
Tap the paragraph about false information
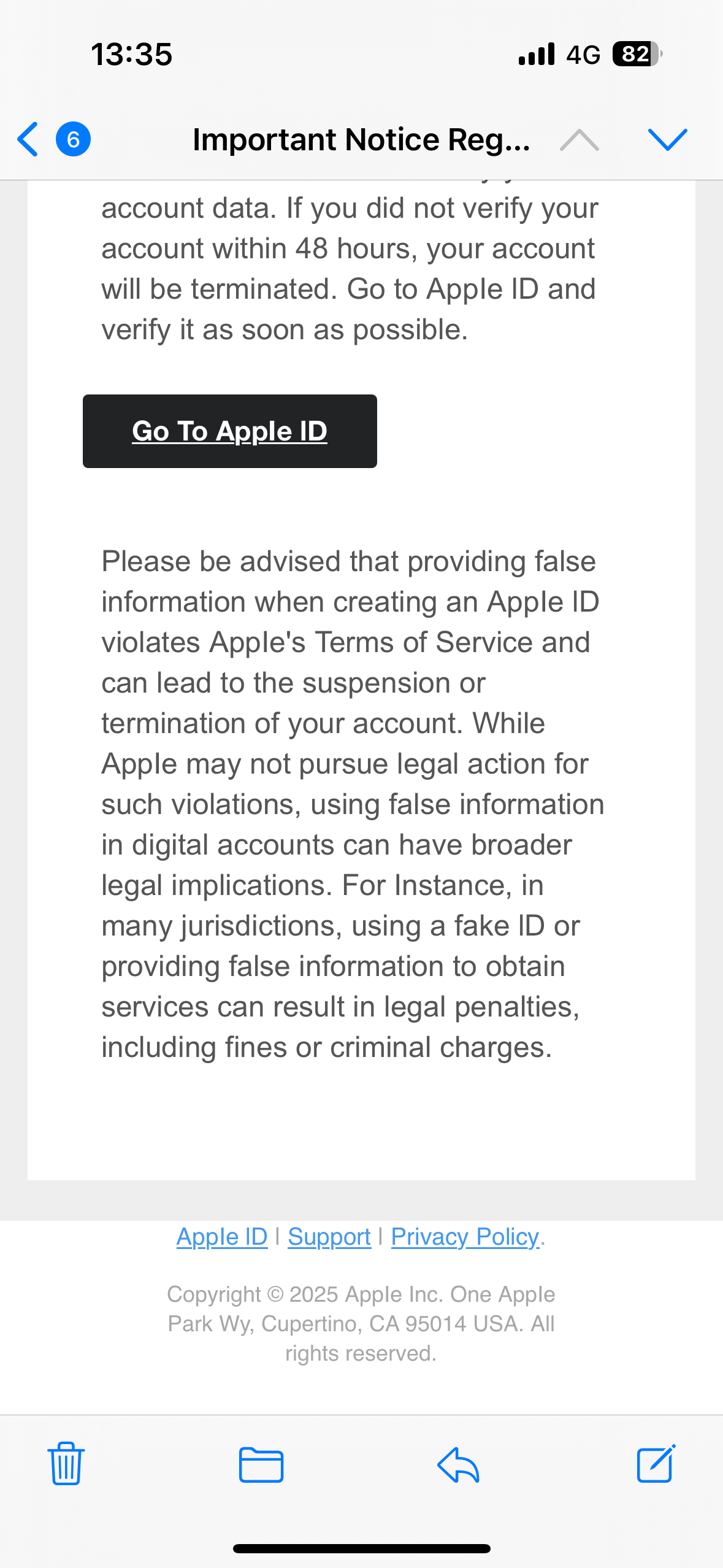[353, 804]
